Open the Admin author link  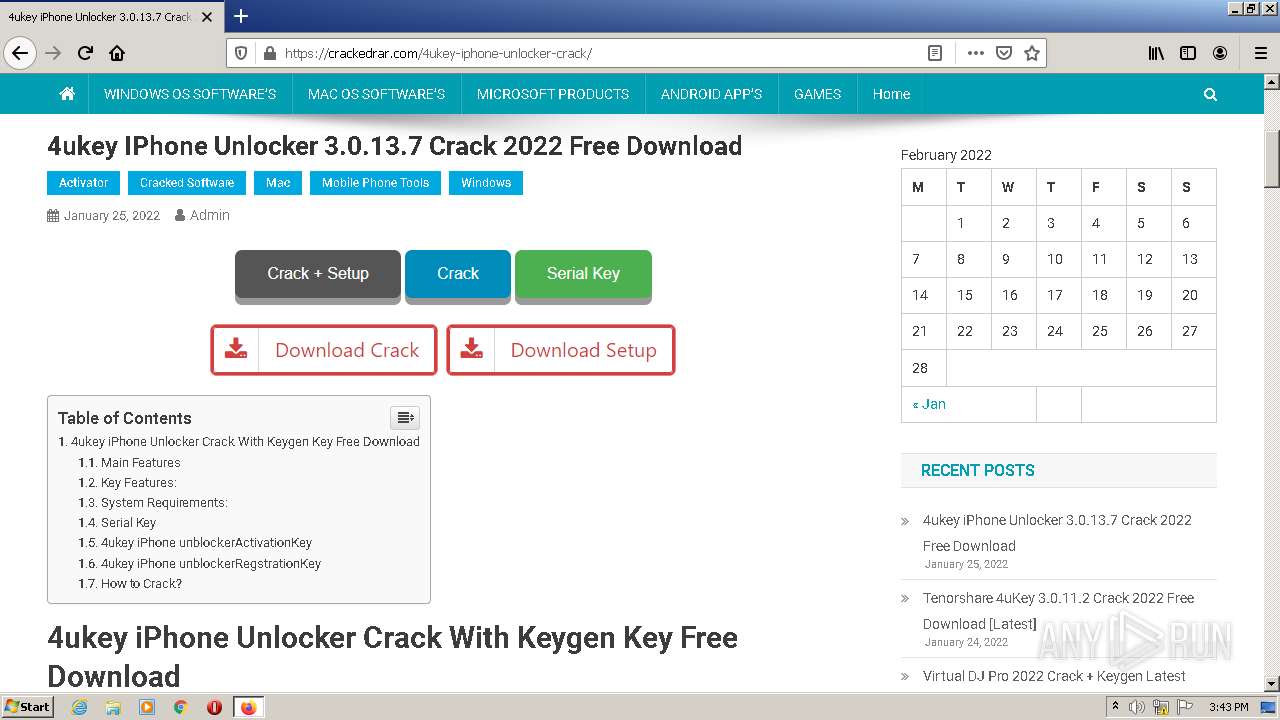pyautogui.click(x=210, y=215)
